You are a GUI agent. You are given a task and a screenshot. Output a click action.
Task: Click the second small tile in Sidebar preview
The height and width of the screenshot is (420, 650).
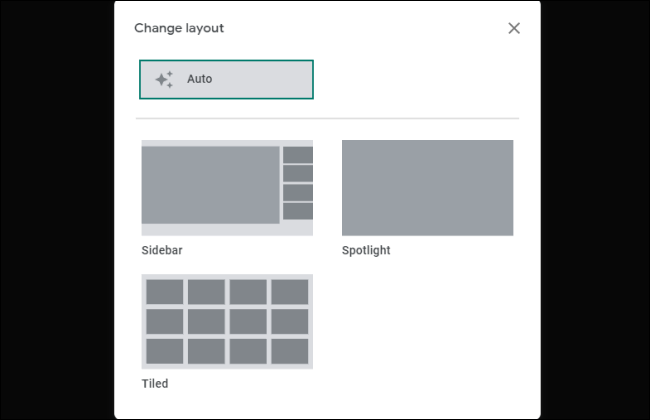tap(298, 173)
